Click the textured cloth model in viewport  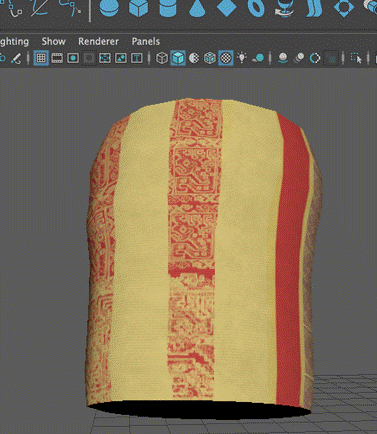(x=204, y=253)
